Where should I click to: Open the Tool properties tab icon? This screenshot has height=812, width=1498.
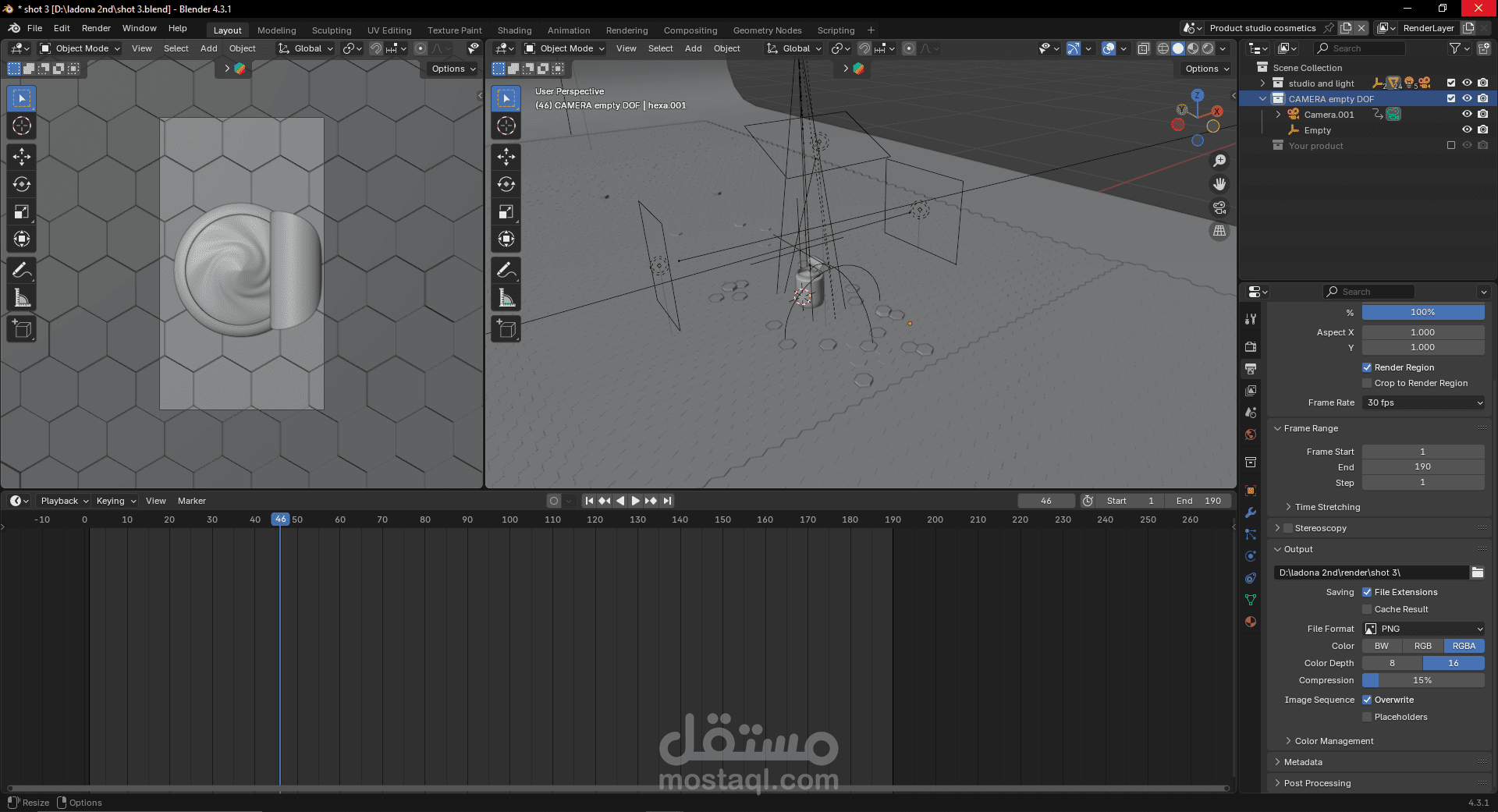coord(1251,319)
